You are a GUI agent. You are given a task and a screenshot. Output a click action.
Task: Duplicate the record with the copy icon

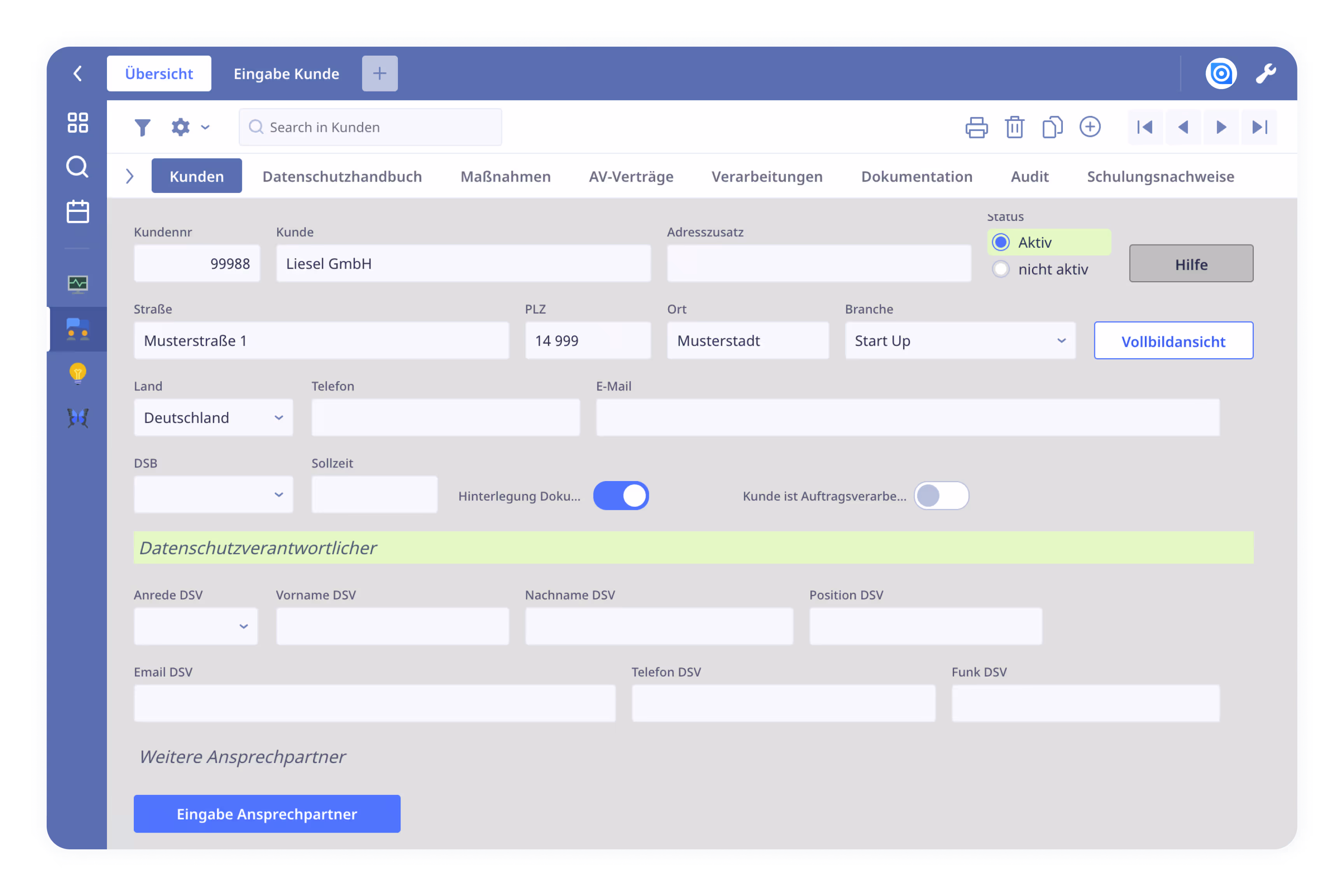pyautogui.click(x=1053, y=127)
